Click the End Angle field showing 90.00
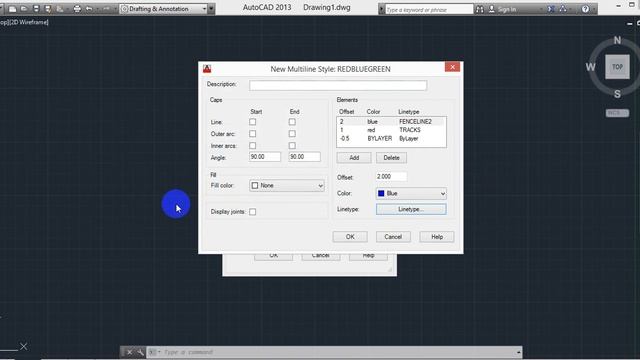The image size is (640, 360). (304, 157)
